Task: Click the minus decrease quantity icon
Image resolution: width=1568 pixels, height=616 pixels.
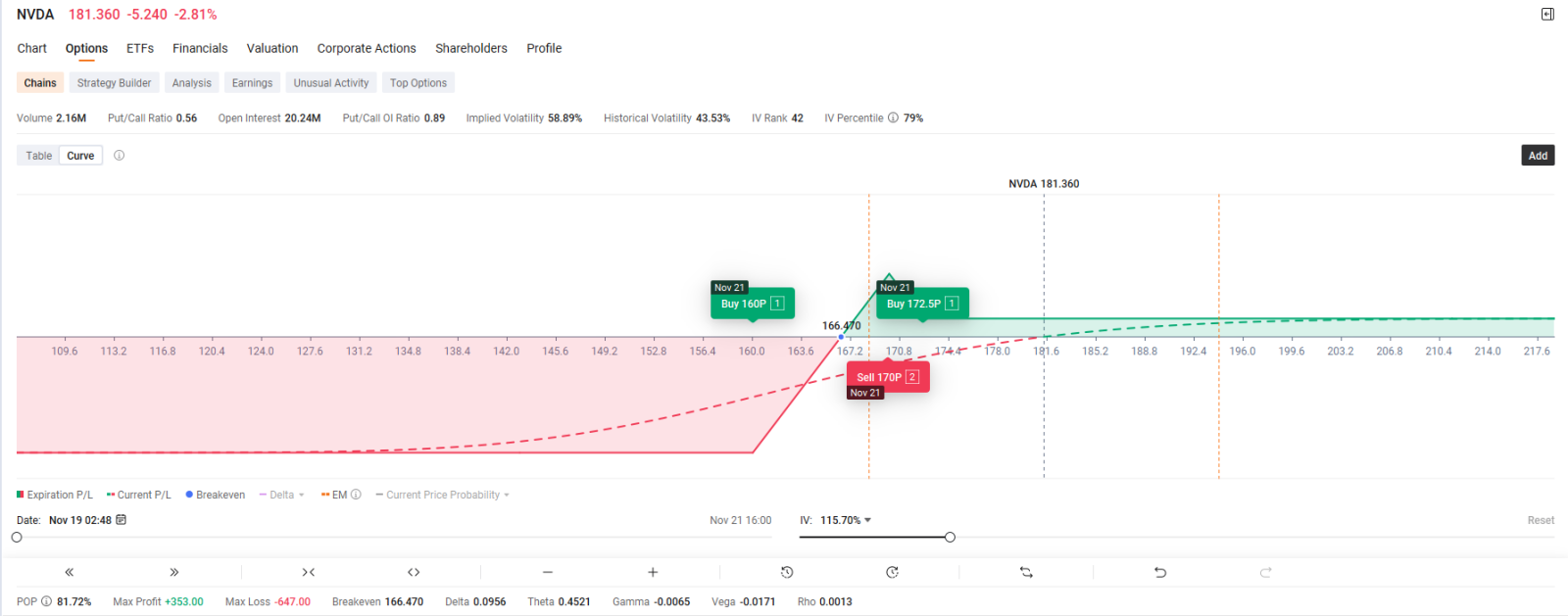Action: click(x=548, y=572)
